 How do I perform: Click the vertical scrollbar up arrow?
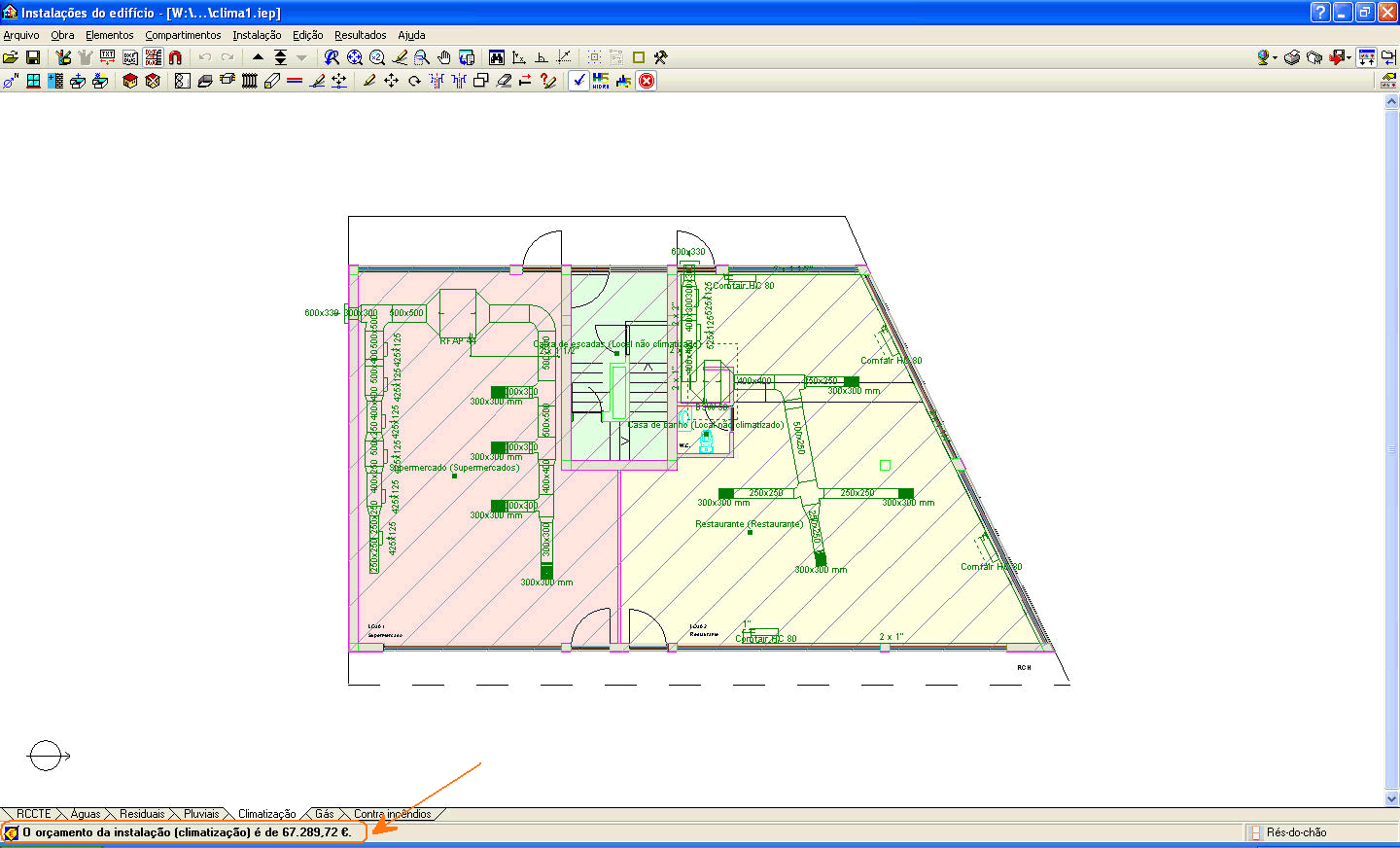coord(1391,103)
